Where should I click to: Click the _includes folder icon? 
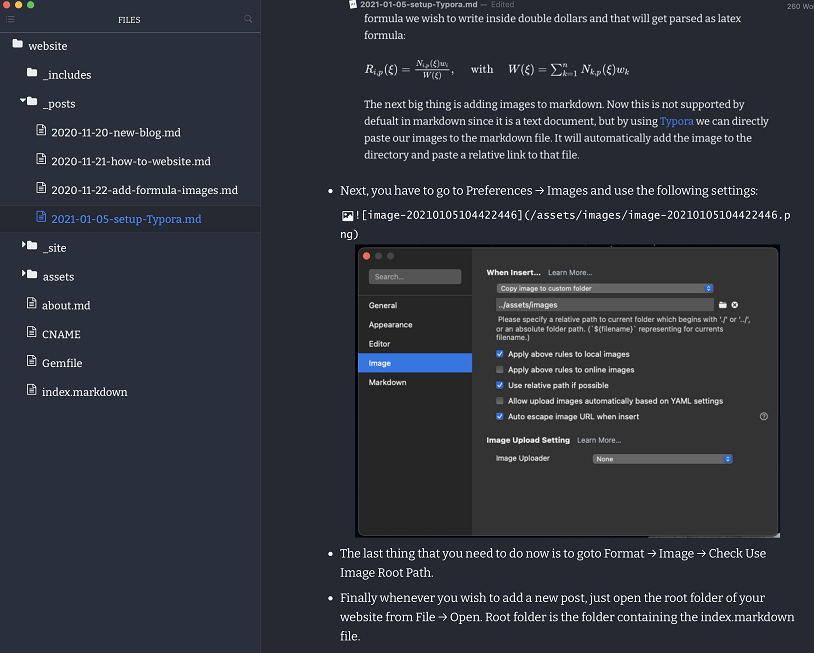point(32,74)
